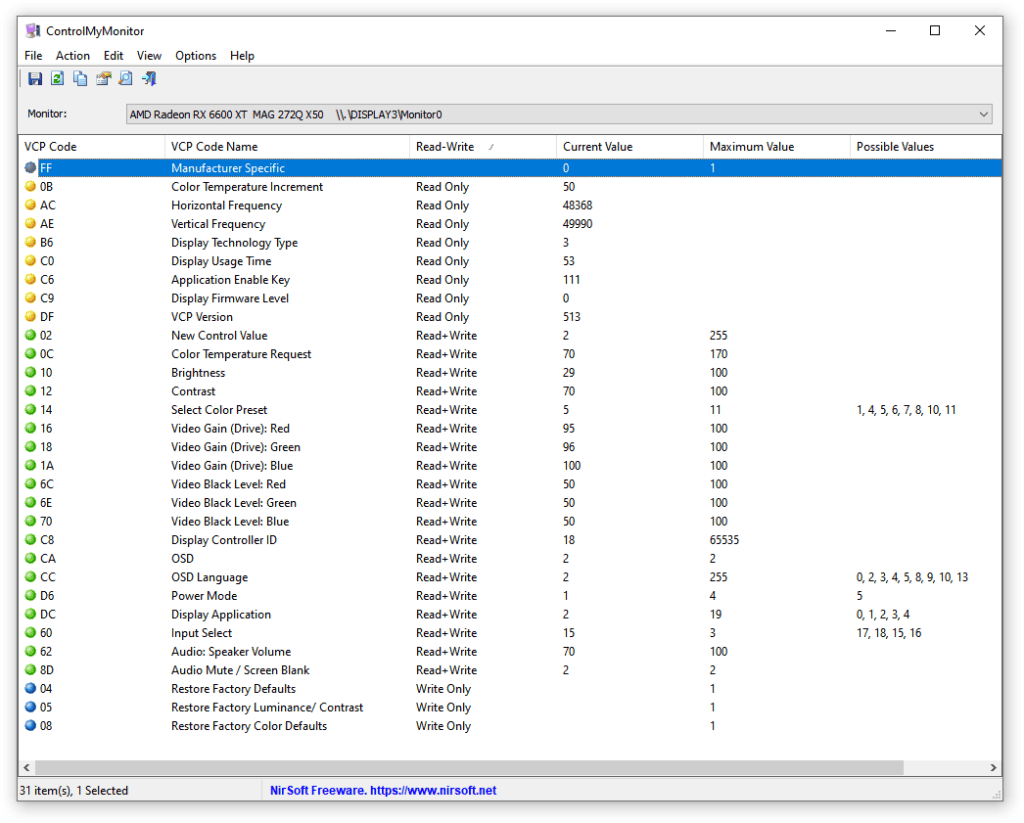Click the Save toolbar icon

click(x=35, y=79)
